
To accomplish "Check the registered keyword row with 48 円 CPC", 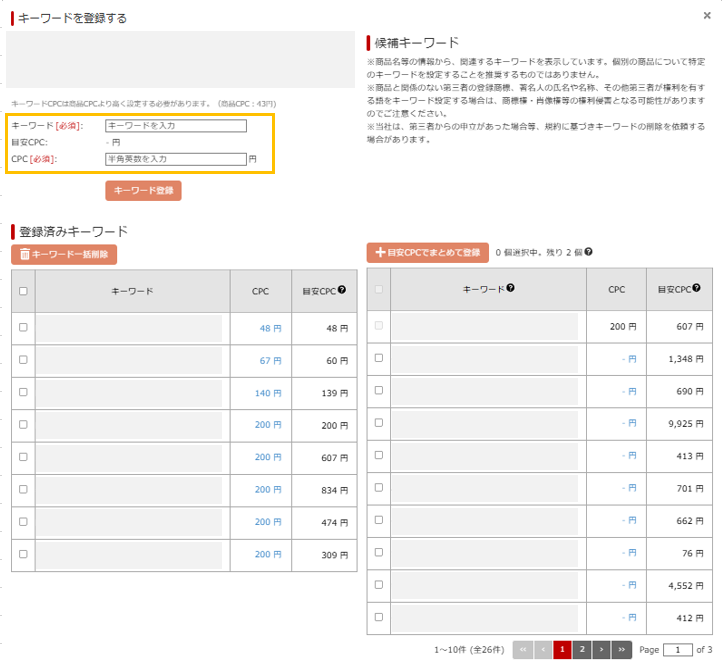I will point(24,327).
